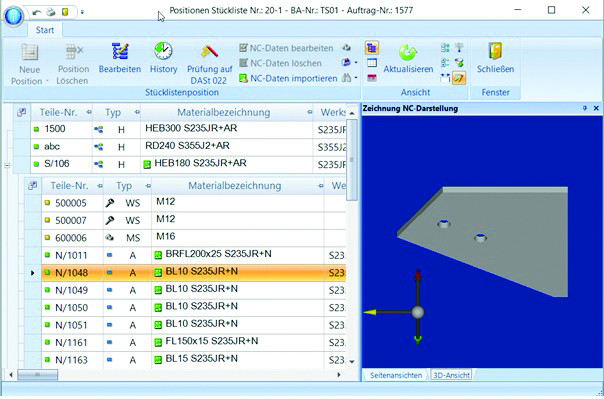Select row 600006 with M16
The width and height of the screenshot is (604, 399).
pyautogui.click(x=186, y=238)
